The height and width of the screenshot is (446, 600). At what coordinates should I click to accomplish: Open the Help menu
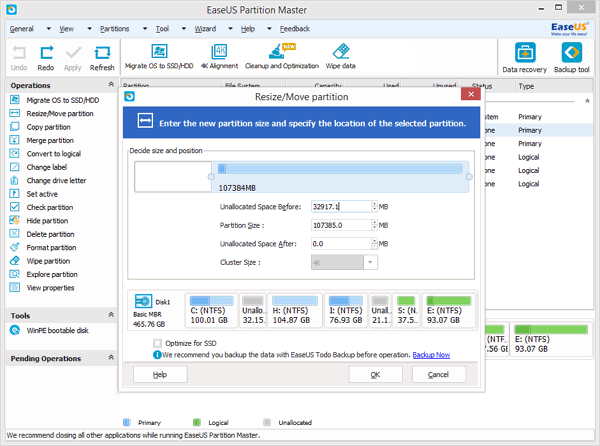pos(248,29)
